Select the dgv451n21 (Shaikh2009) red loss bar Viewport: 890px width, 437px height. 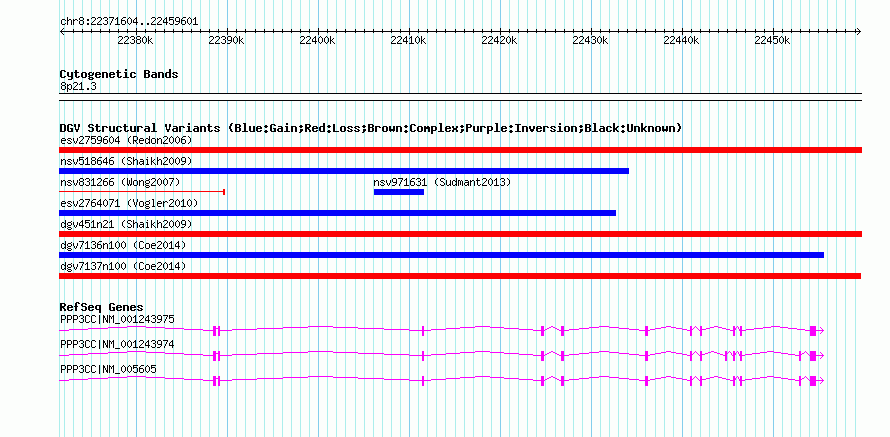pyautogui.click(x=460, y=234)
